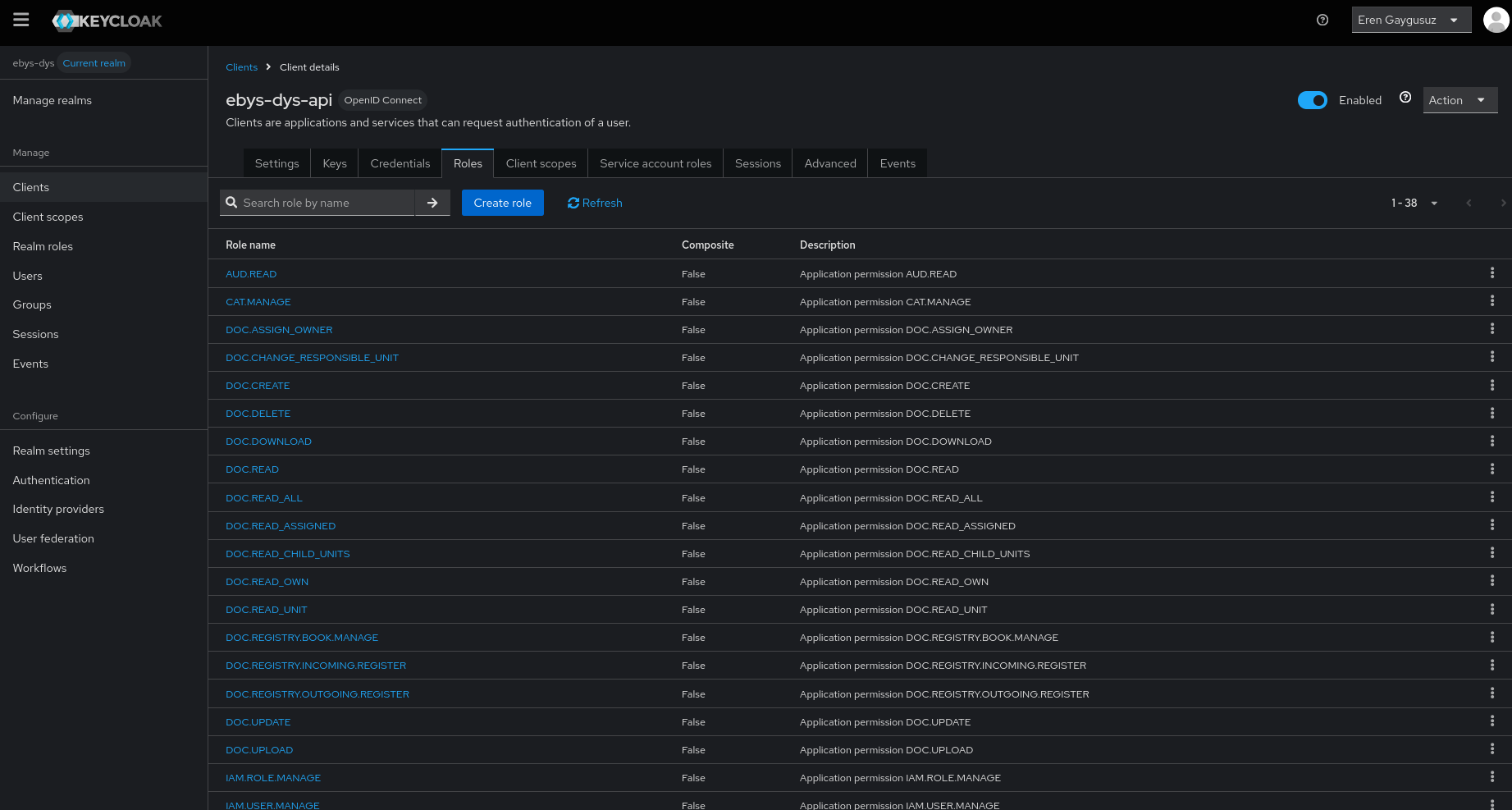Open kebab menu for CAT.MANAGE row
Image resolution: width=1512 pixels, height=810 pixels.
(1492, 300)
